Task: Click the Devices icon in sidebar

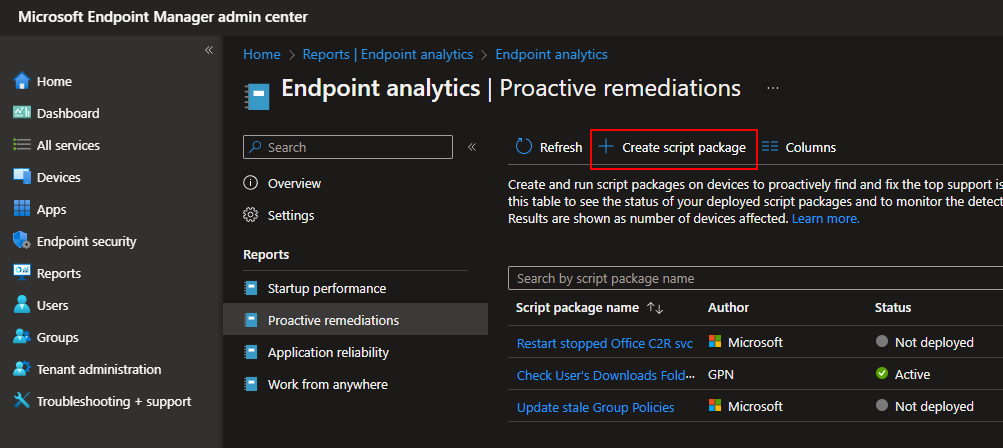Action: click(x=22, y=177)
